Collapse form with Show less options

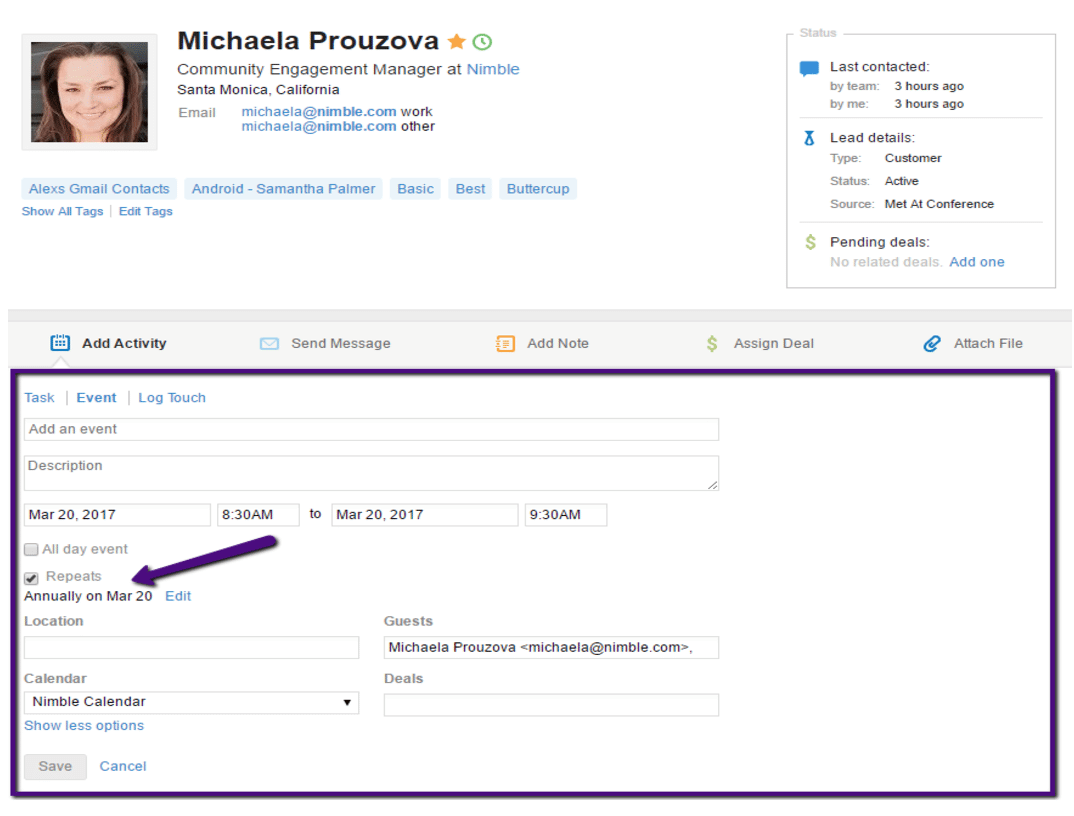coord(84,726)
